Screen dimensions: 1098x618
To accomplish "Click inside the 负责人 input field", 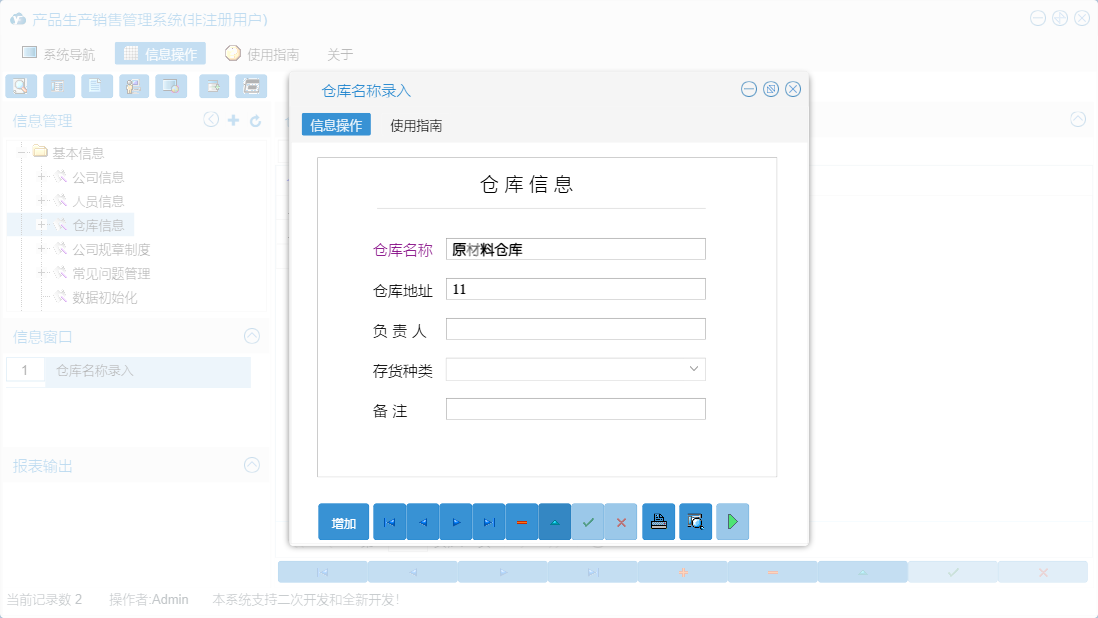I will pos(576,328).
